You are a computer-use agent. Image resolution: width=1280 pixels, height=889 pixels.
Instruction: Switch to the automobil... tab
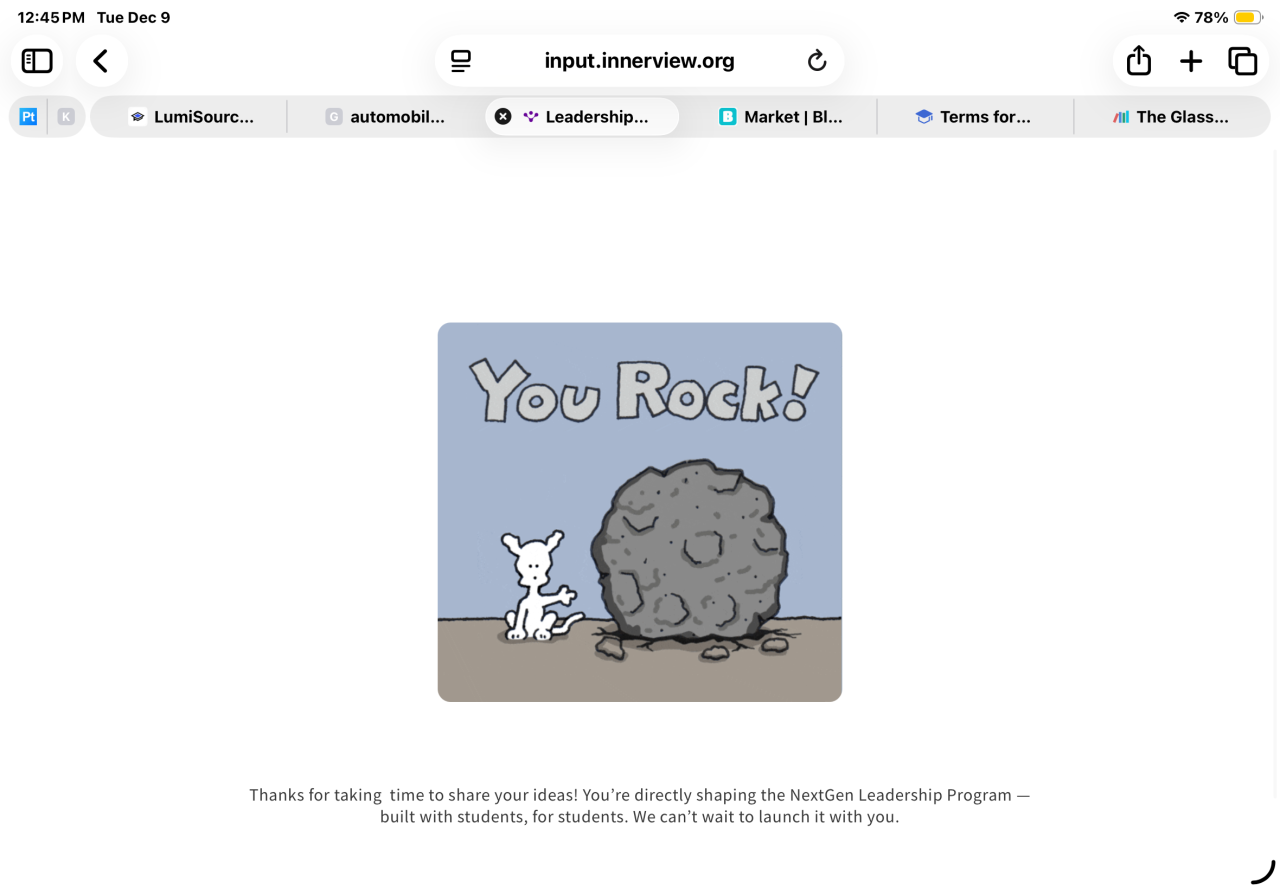click(x=386, y=117)
